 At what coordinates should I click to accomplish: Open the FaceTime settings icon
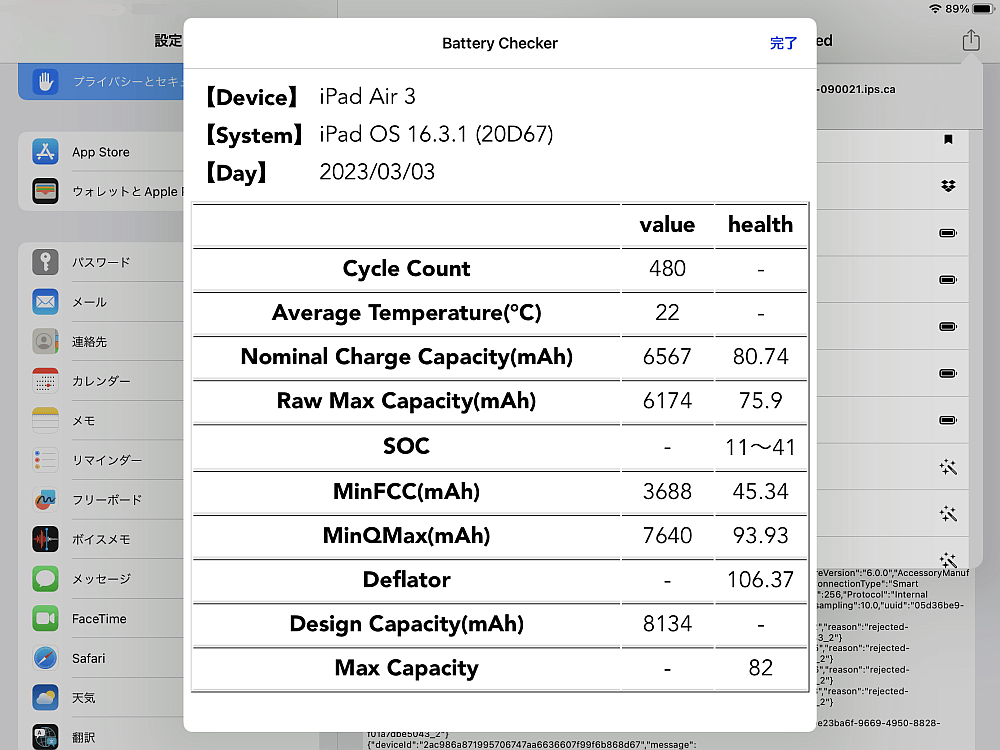click(x=45, y=618)
